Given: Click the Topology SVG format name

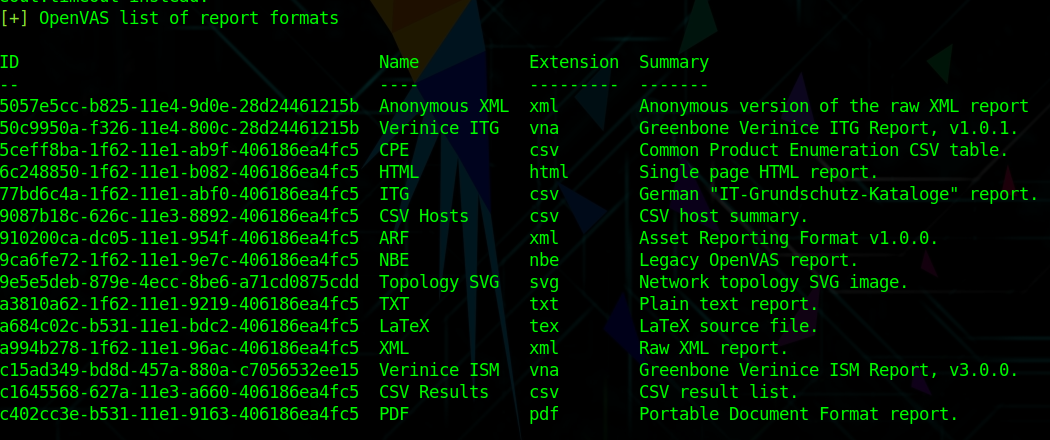Looking at the screenshot, I should pyautogui.click(x=439, y=282).
